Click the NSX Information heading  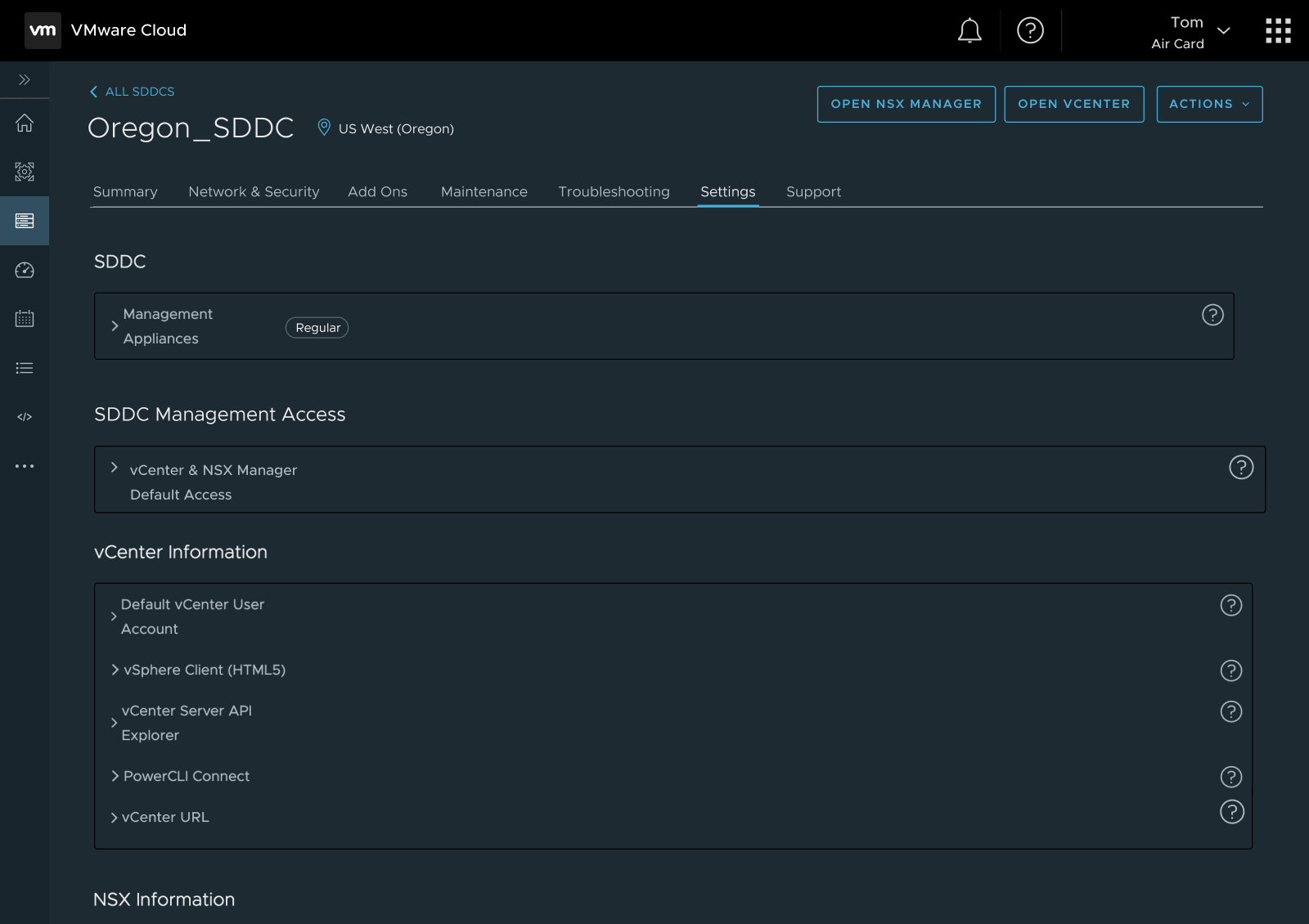[164, 899]
